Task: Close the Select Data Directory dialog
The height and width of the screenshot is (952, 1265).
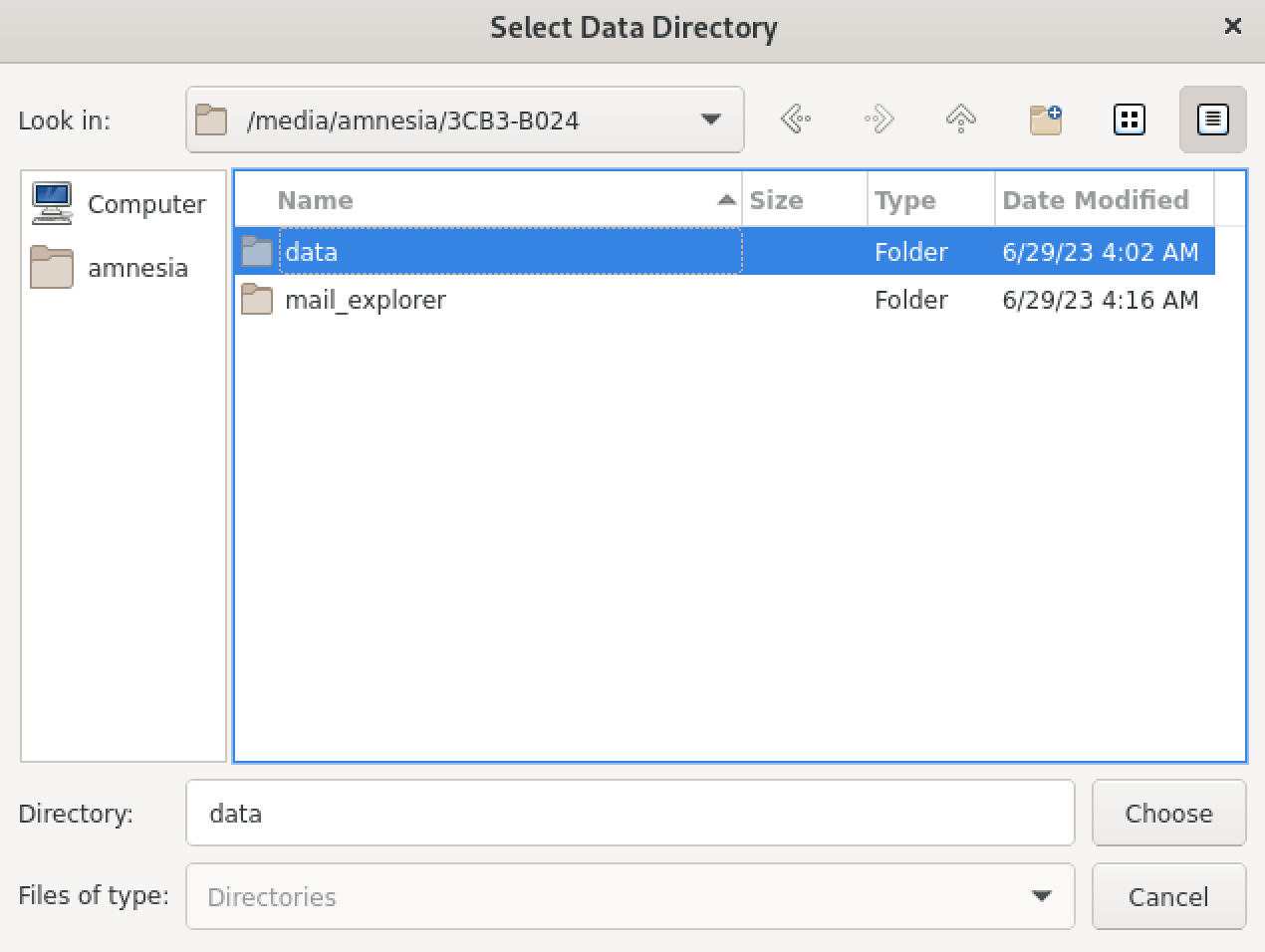Action: (x=1233, y=27)
